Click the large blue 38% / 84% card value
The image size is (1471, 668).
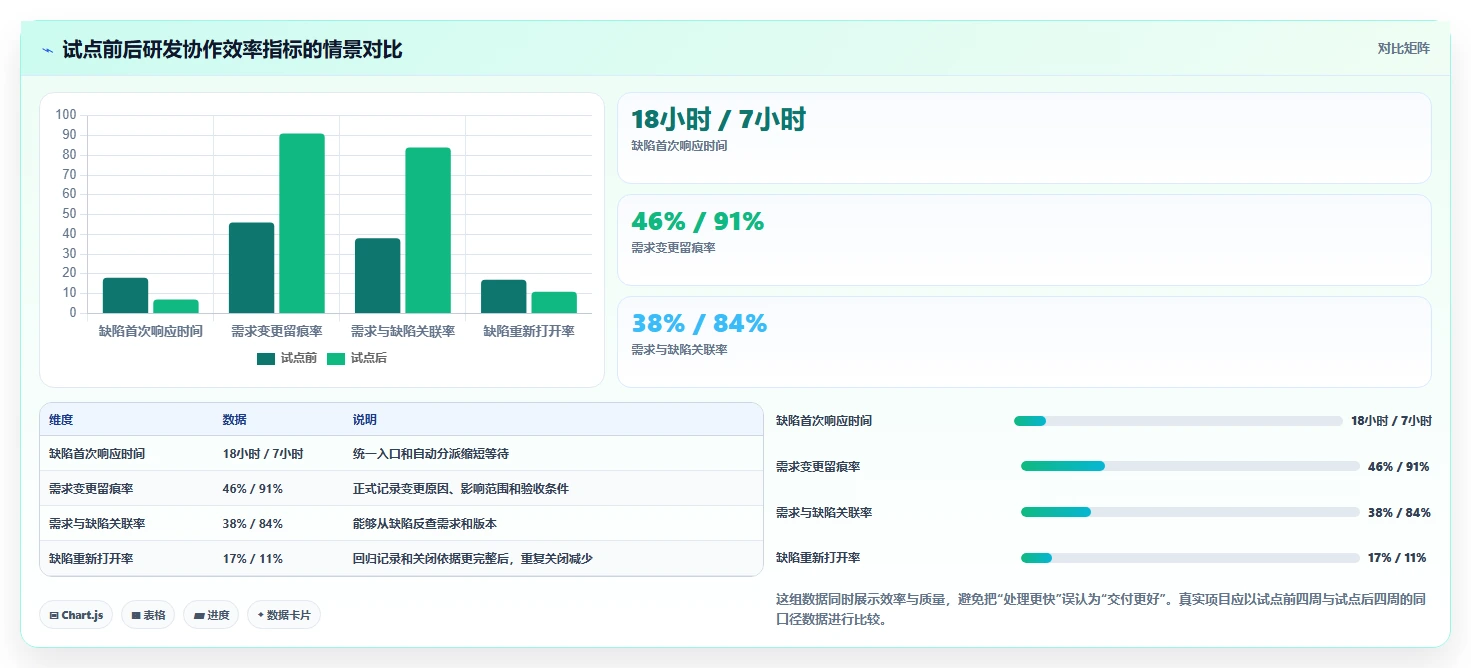click(x=699, y=324)
